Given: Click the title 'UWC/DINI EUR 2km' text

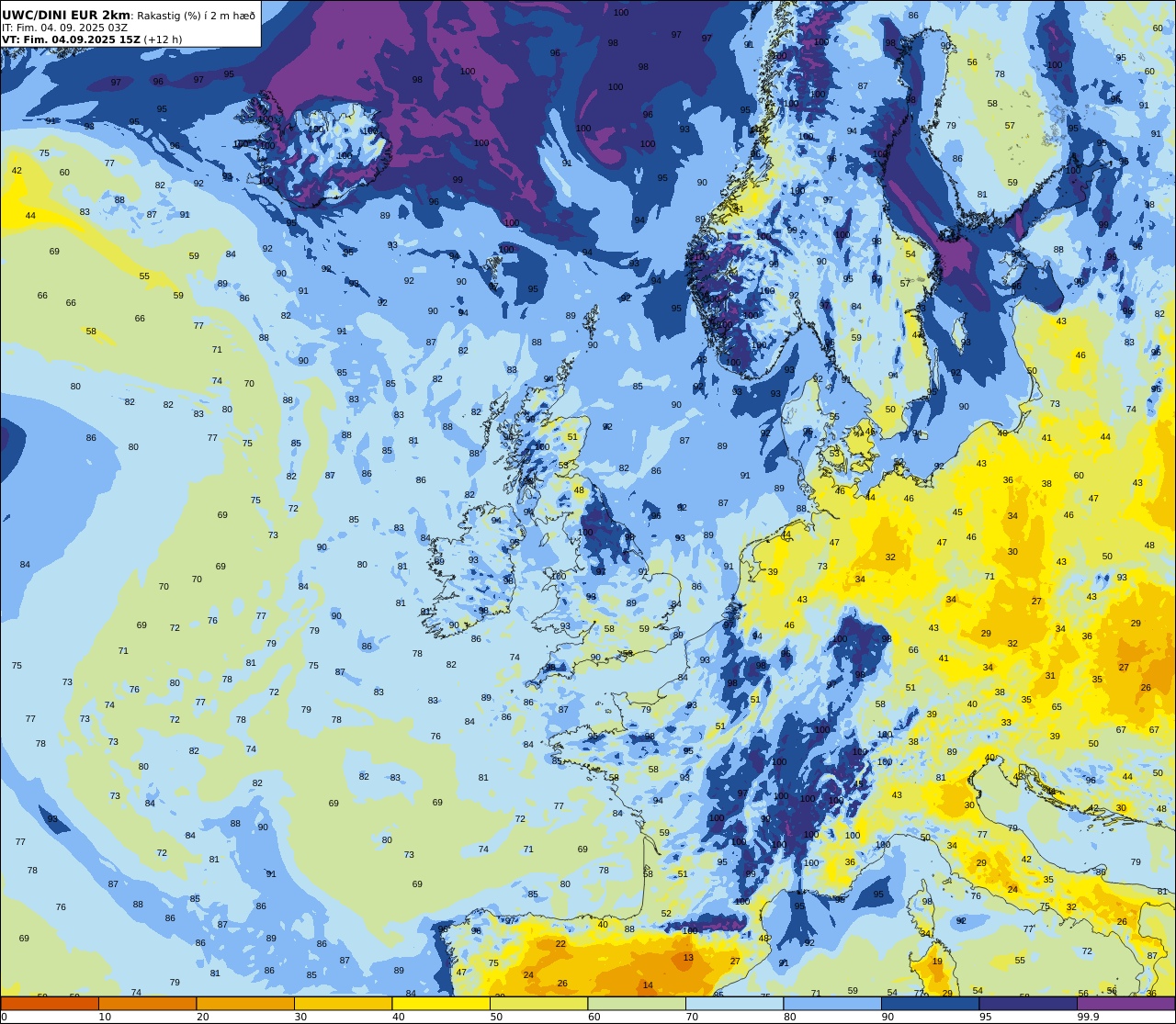Looking at the screenshot, I should click(66, 15).
